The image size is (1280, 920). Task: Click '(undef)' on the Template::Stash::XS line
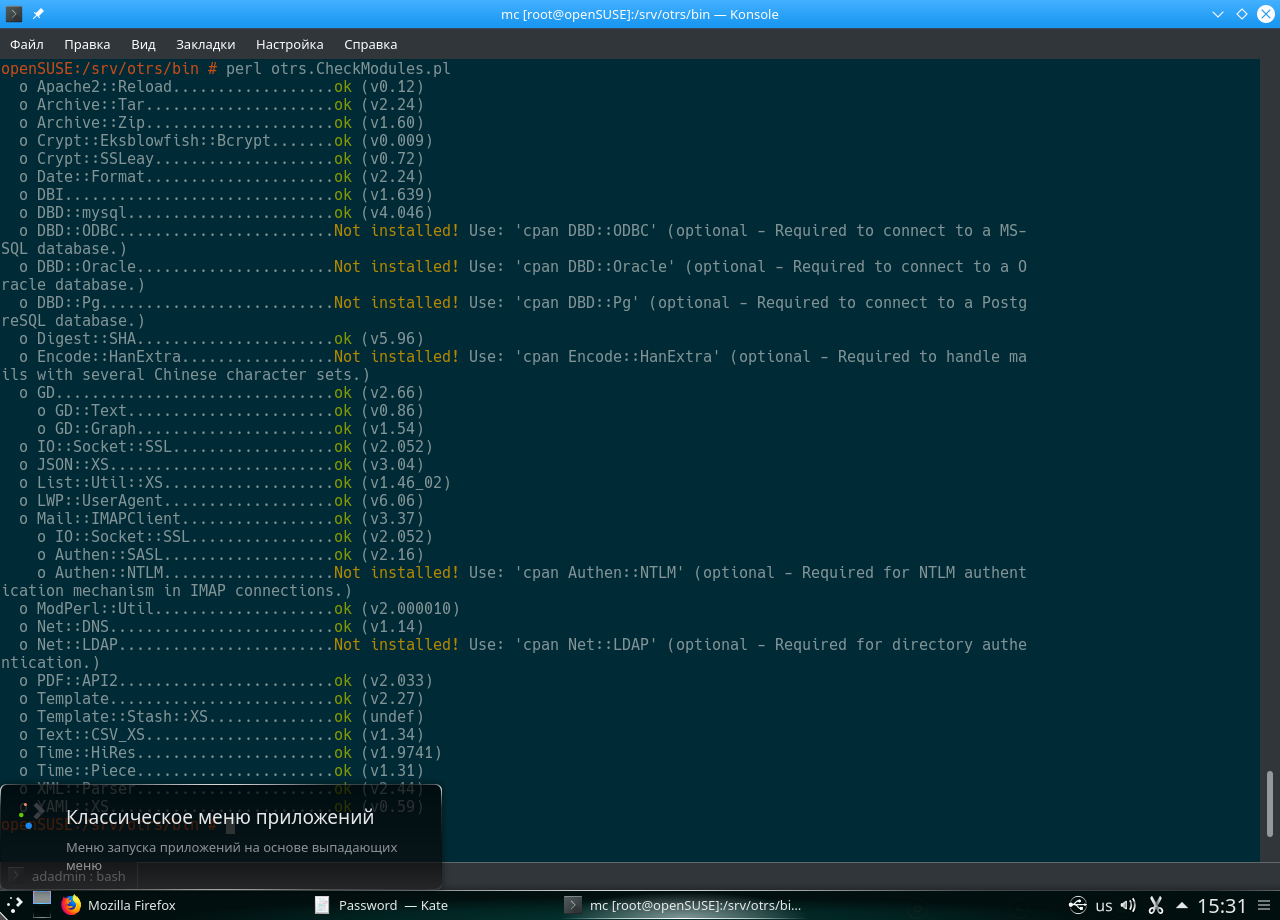pyautogui.click(x=393, y=717)
